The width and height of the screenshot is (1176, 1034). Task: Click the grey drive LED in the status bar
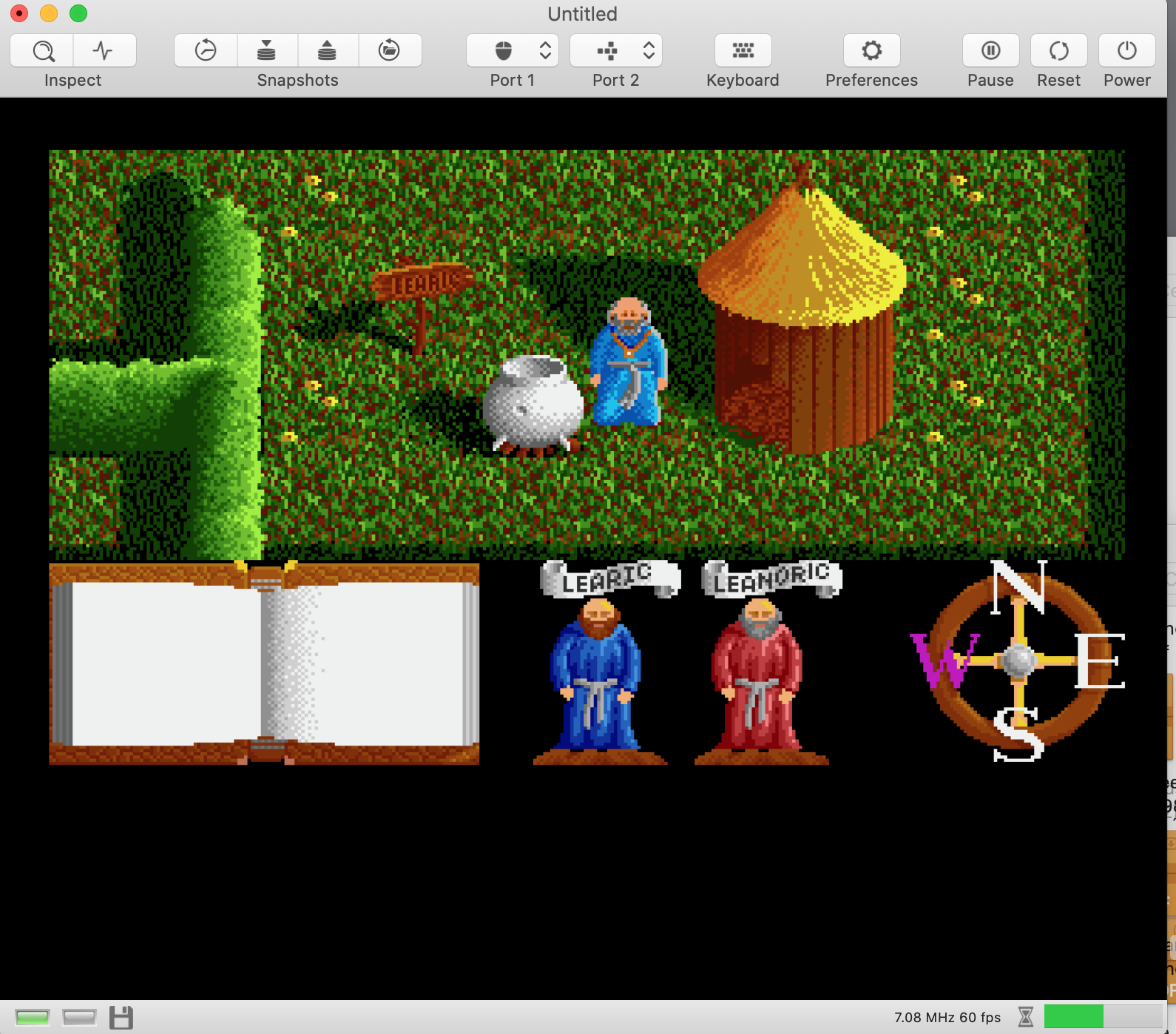79,1018
